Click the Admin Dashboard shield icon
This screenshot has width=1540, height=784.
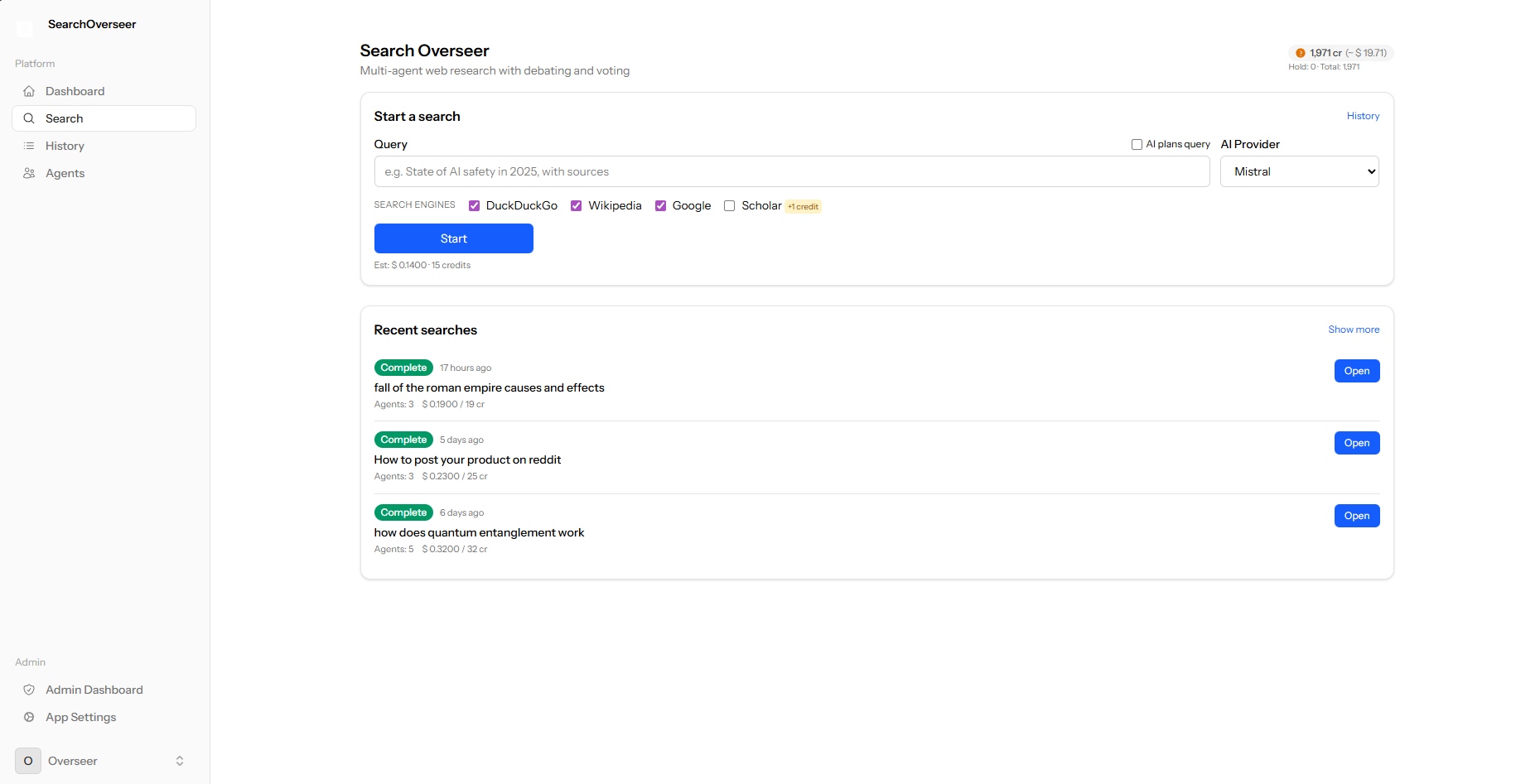point(29,690)
